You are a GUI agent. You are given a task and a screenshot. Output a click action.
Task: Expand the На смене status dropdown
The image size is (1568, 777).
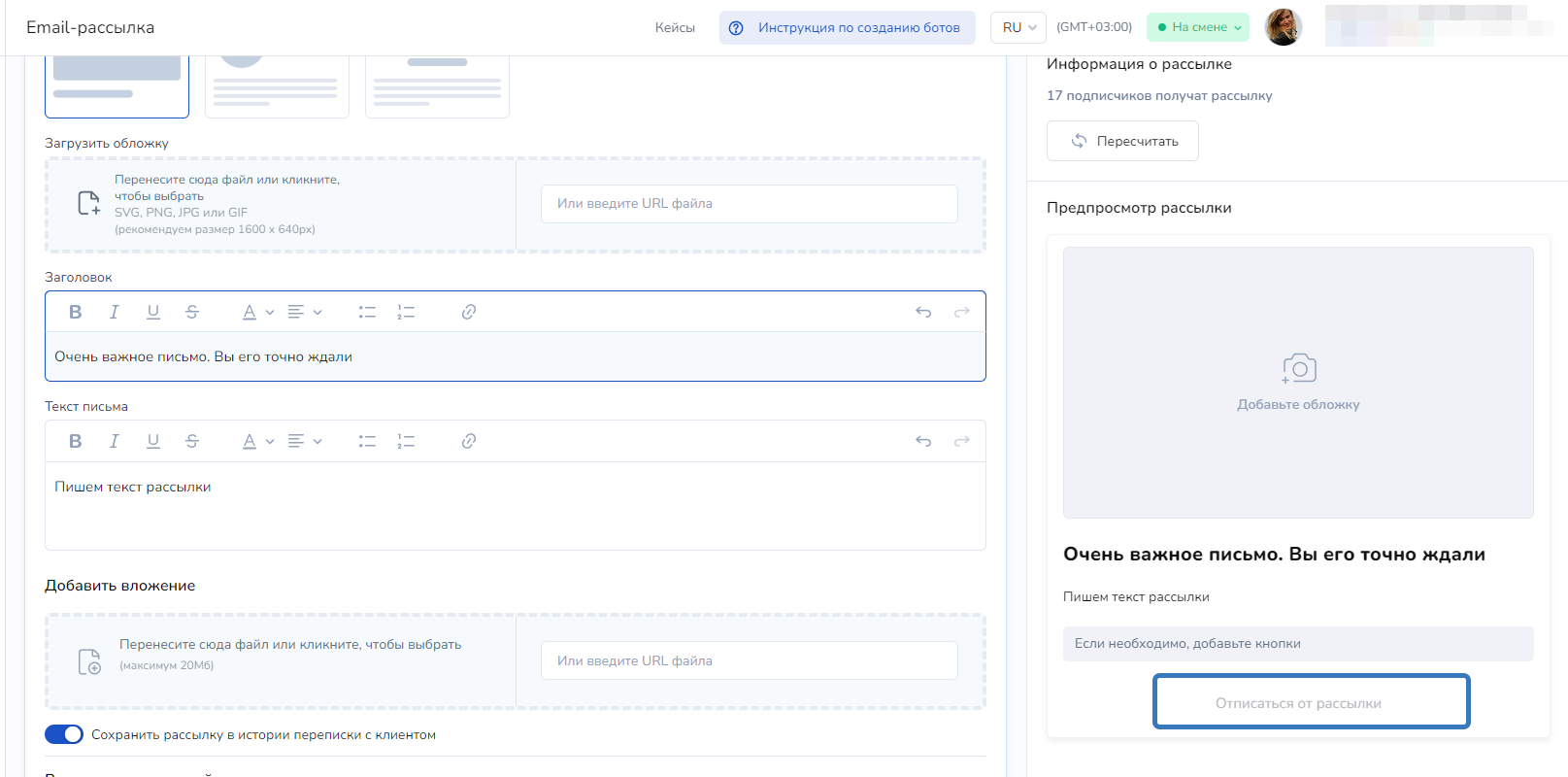1198,27
